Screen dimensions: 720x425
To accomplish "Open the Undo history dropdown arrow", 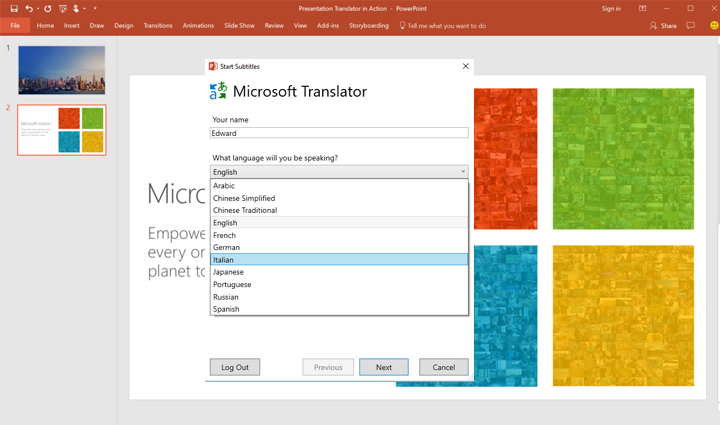I will tap(38, 9).
